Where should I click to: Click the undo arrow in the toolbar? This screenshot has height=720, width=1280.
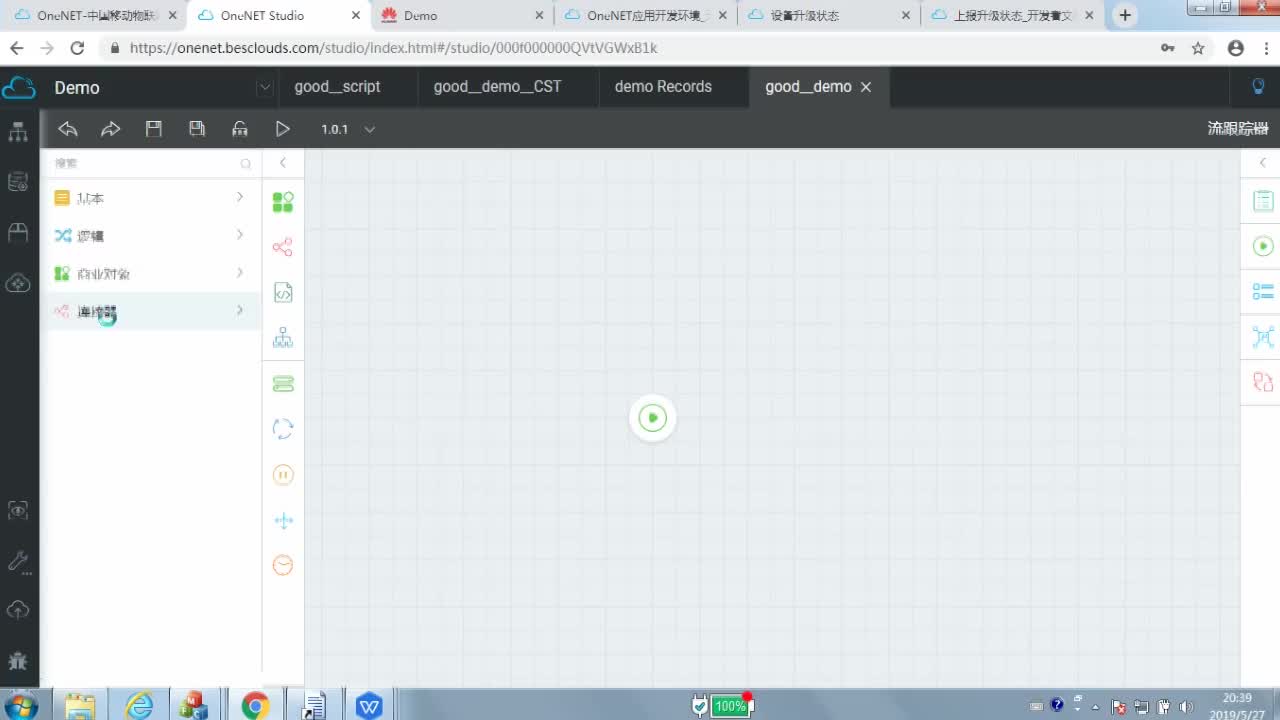tap(68, 128)
